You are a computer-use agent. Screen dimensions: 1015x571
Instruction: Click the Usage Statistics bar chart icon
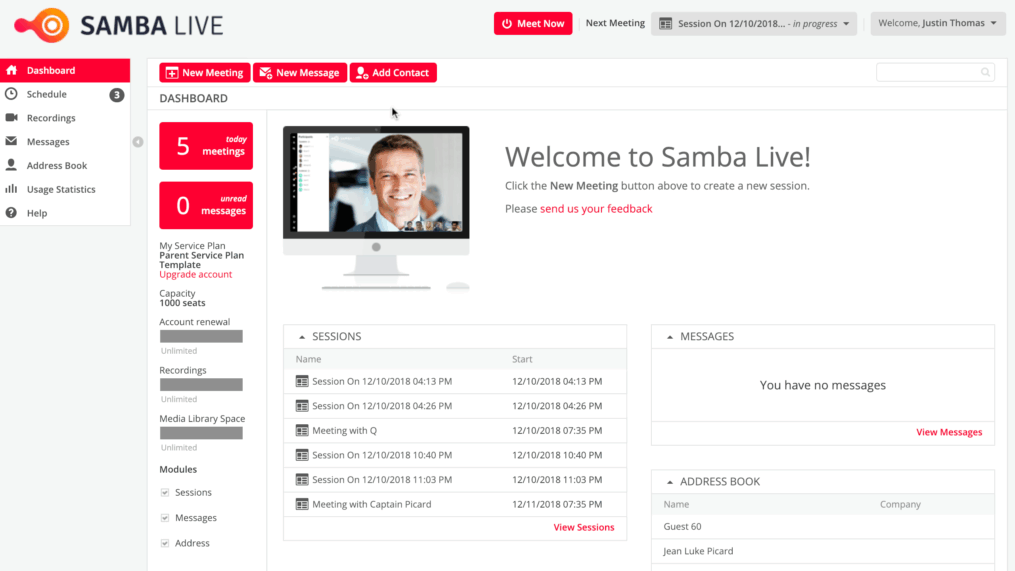12,189
